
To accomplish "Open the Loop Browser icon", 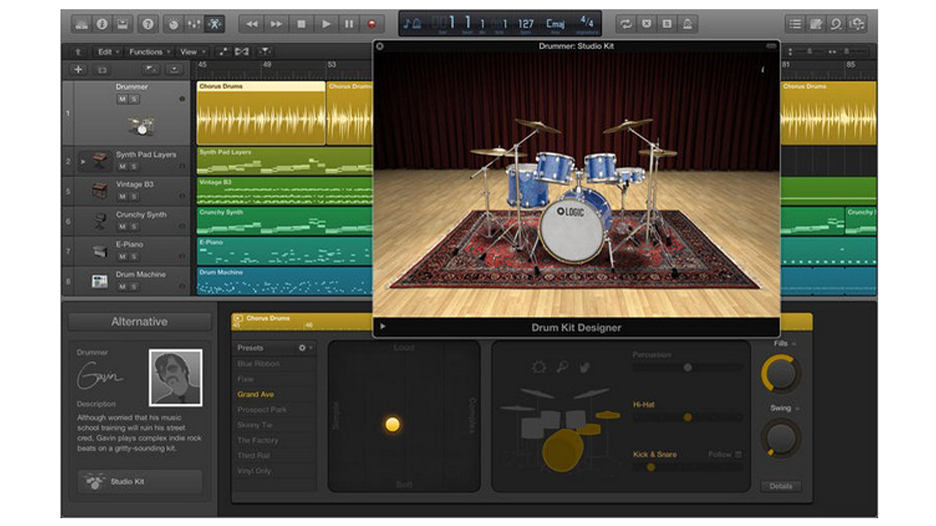I will point(838,23).
